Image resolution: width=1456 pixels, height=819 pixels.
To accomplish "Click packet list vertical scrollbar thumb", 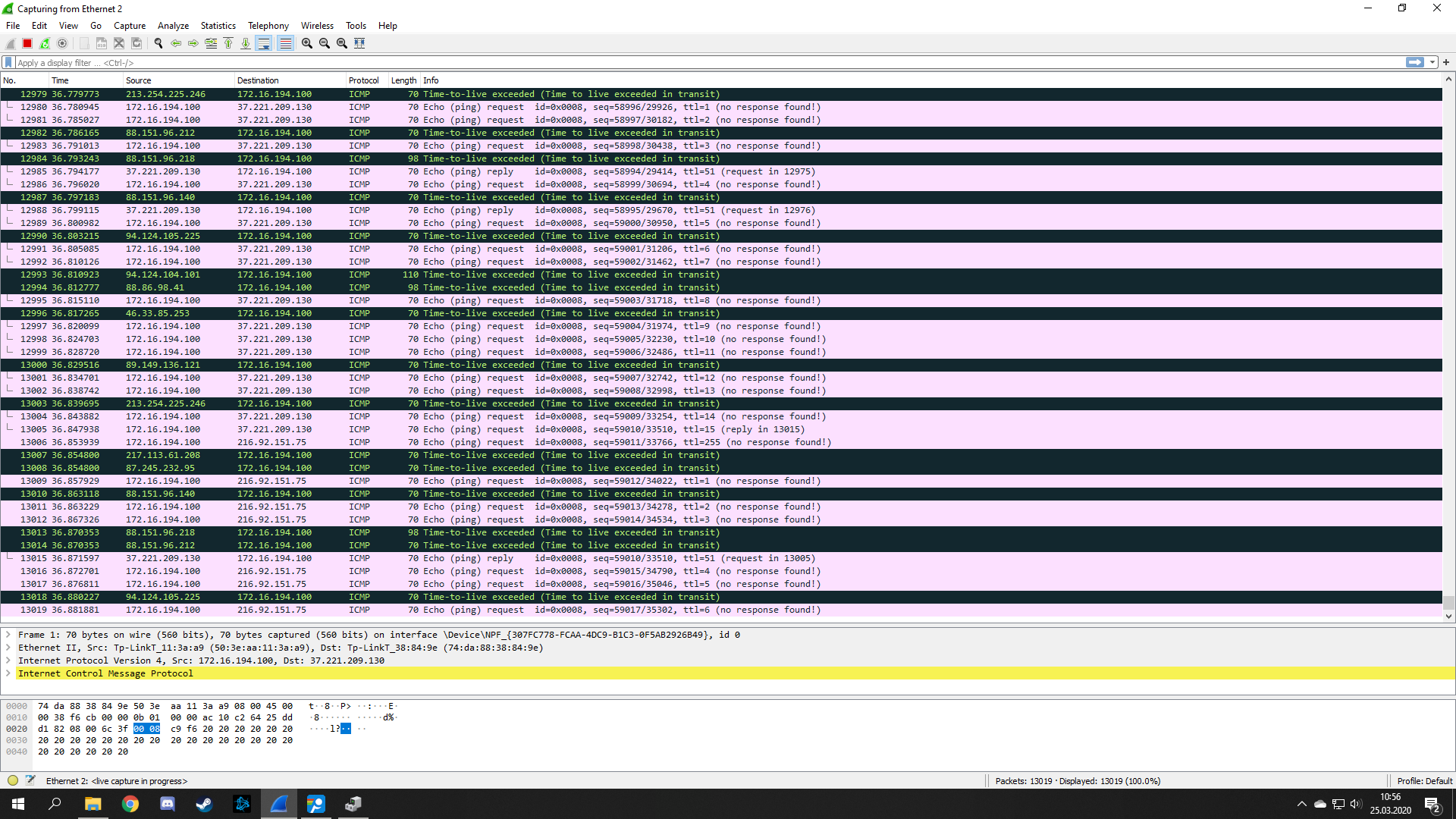I will tap(1448, 603).
